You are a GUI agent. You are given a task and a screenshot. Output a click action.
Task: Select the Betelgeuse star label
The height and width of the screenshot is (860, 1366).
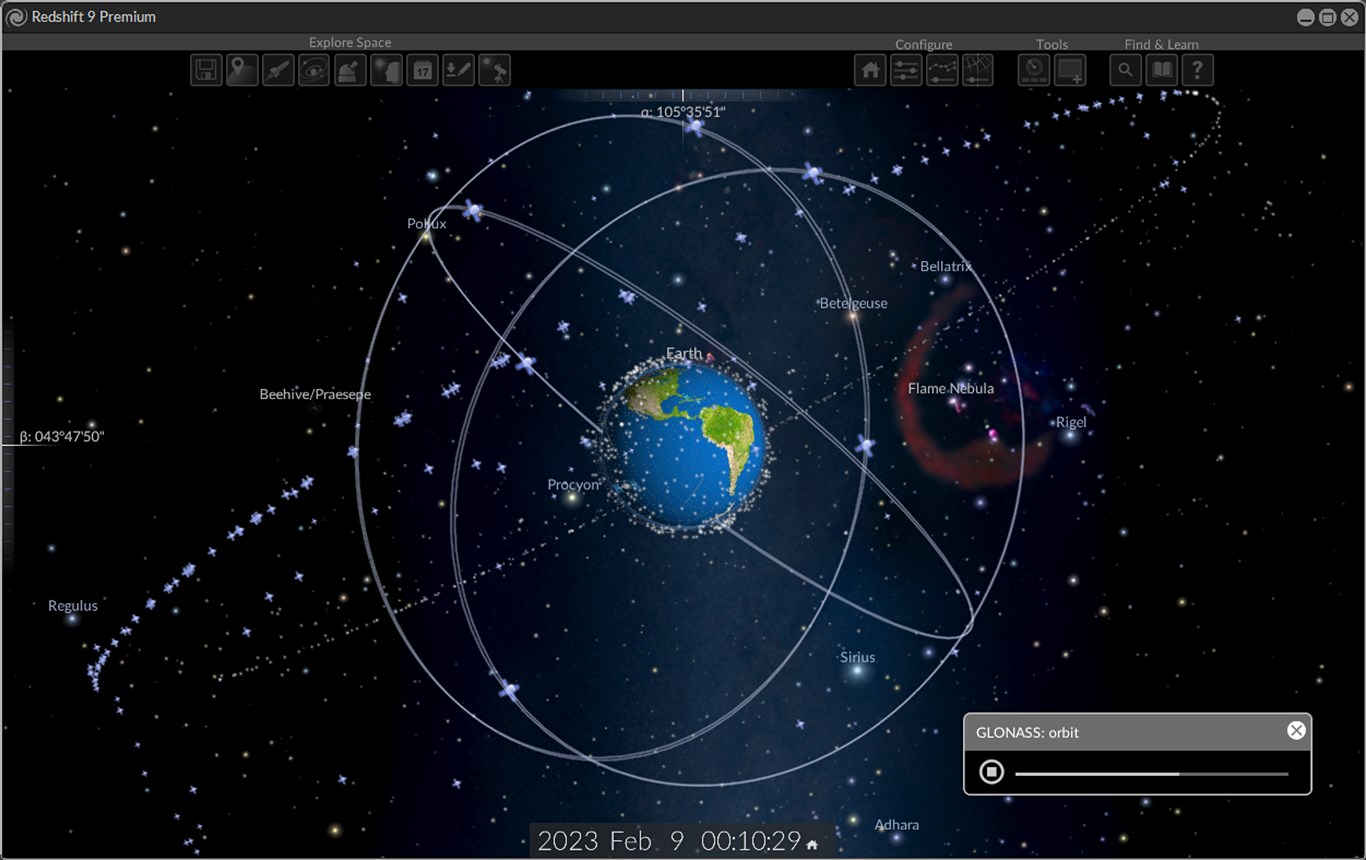point(853,303)
